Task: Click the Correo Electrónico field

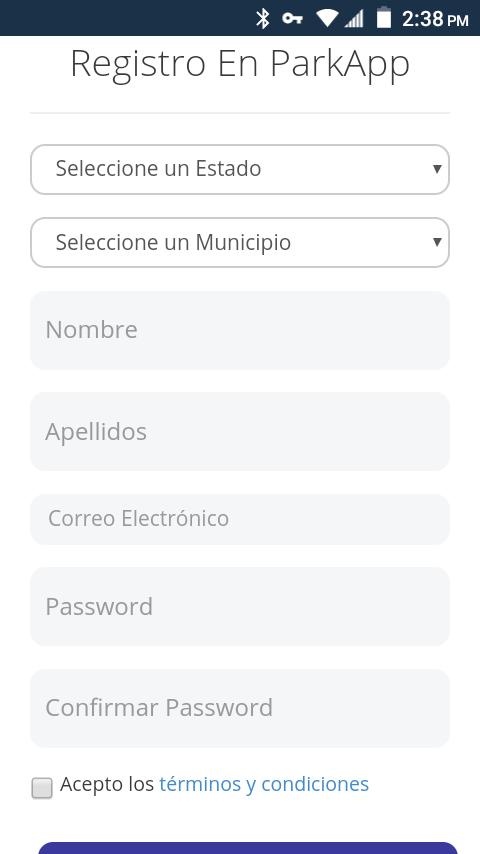Action: pyautogui.click(x=240, y=519)
